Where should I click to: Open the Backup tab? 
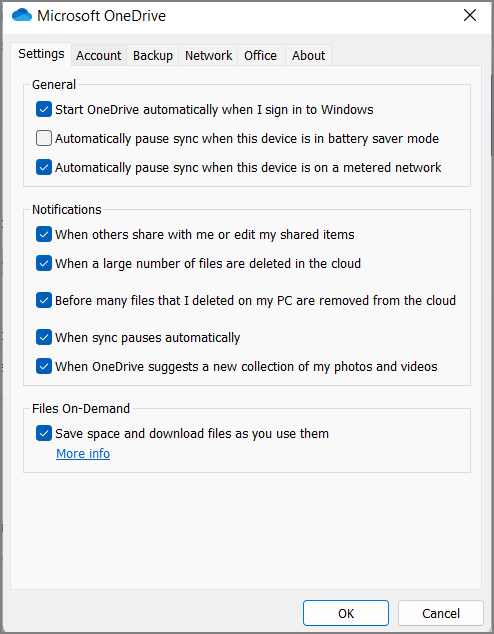153,55
